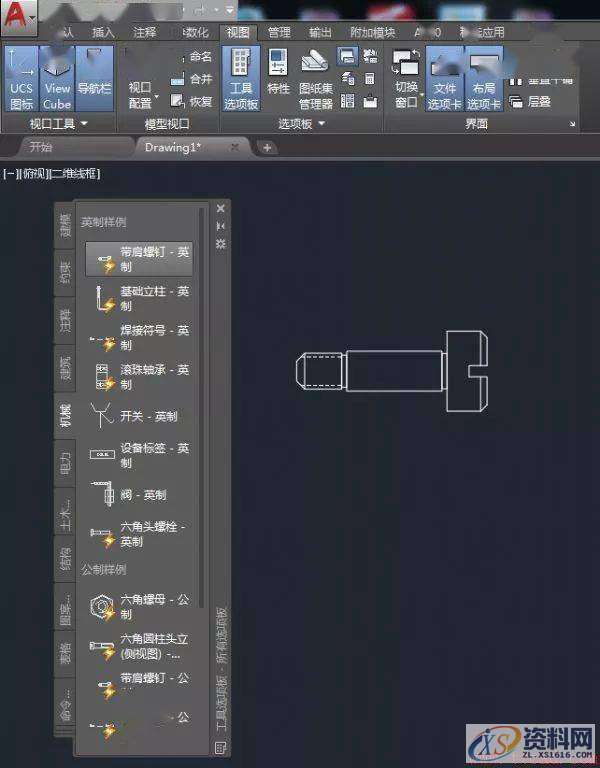Select the 六角头螺栓 - 英制 tool
Viewport: 600px width, 768px height.
tap(139, 534)
